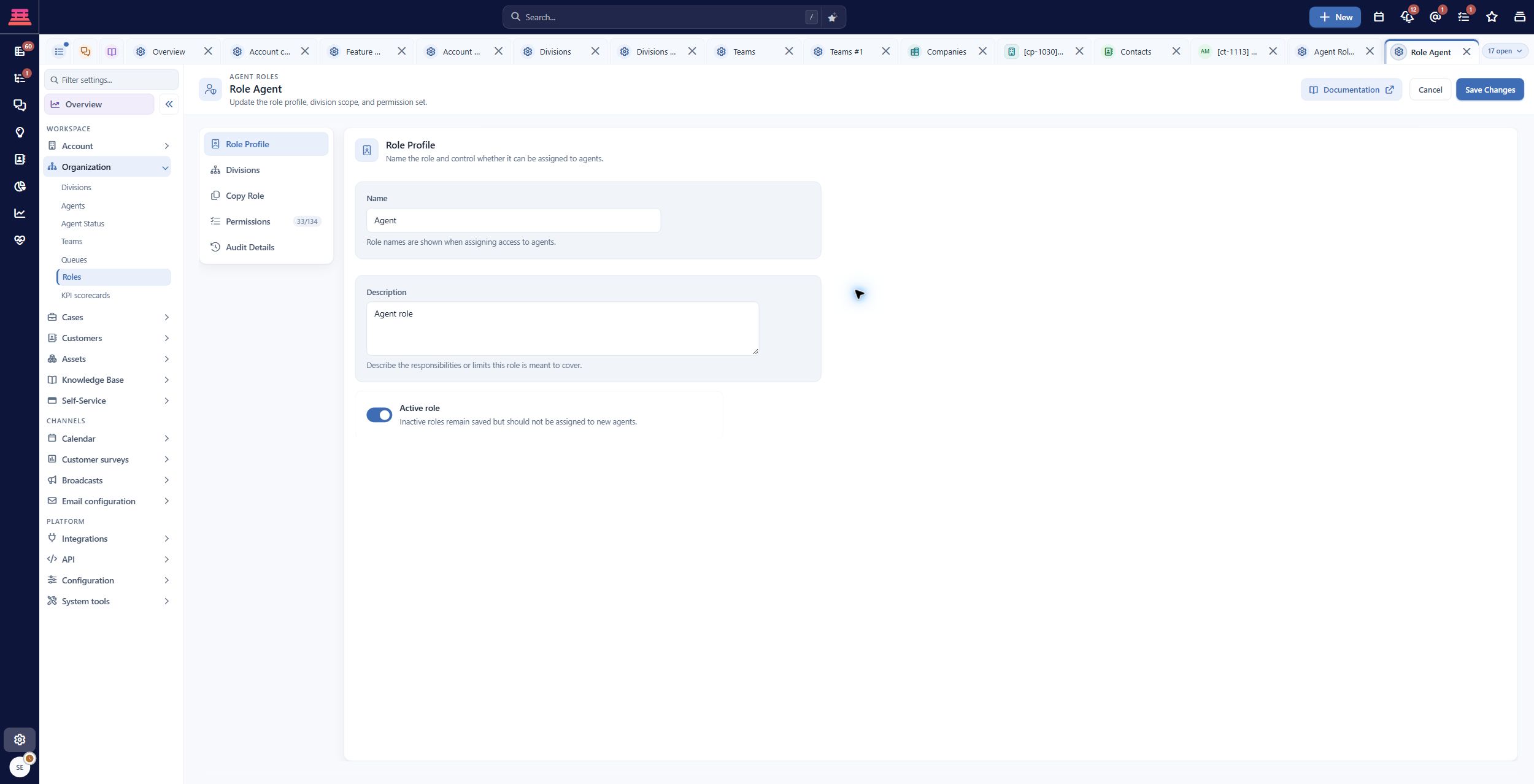Click the app logo in the top-left corner
1534x784 pixels.
pyautogui.click(x=20, y=17)
